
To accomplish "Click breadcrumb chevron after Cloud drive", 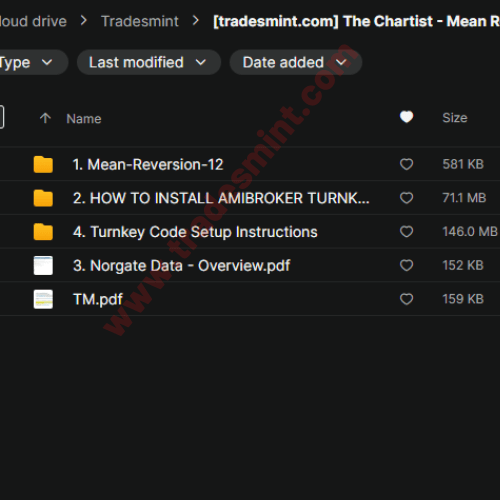I will [x=84, y=21].
